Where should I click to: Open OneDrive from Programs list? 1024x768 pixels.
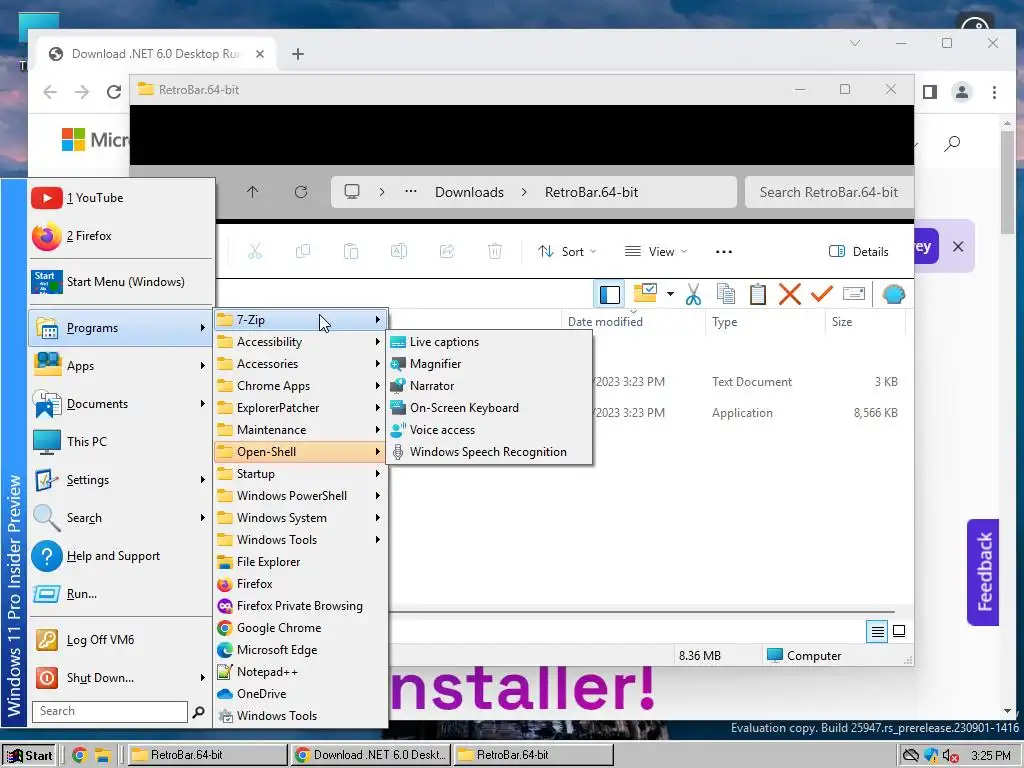click(300, 694)
